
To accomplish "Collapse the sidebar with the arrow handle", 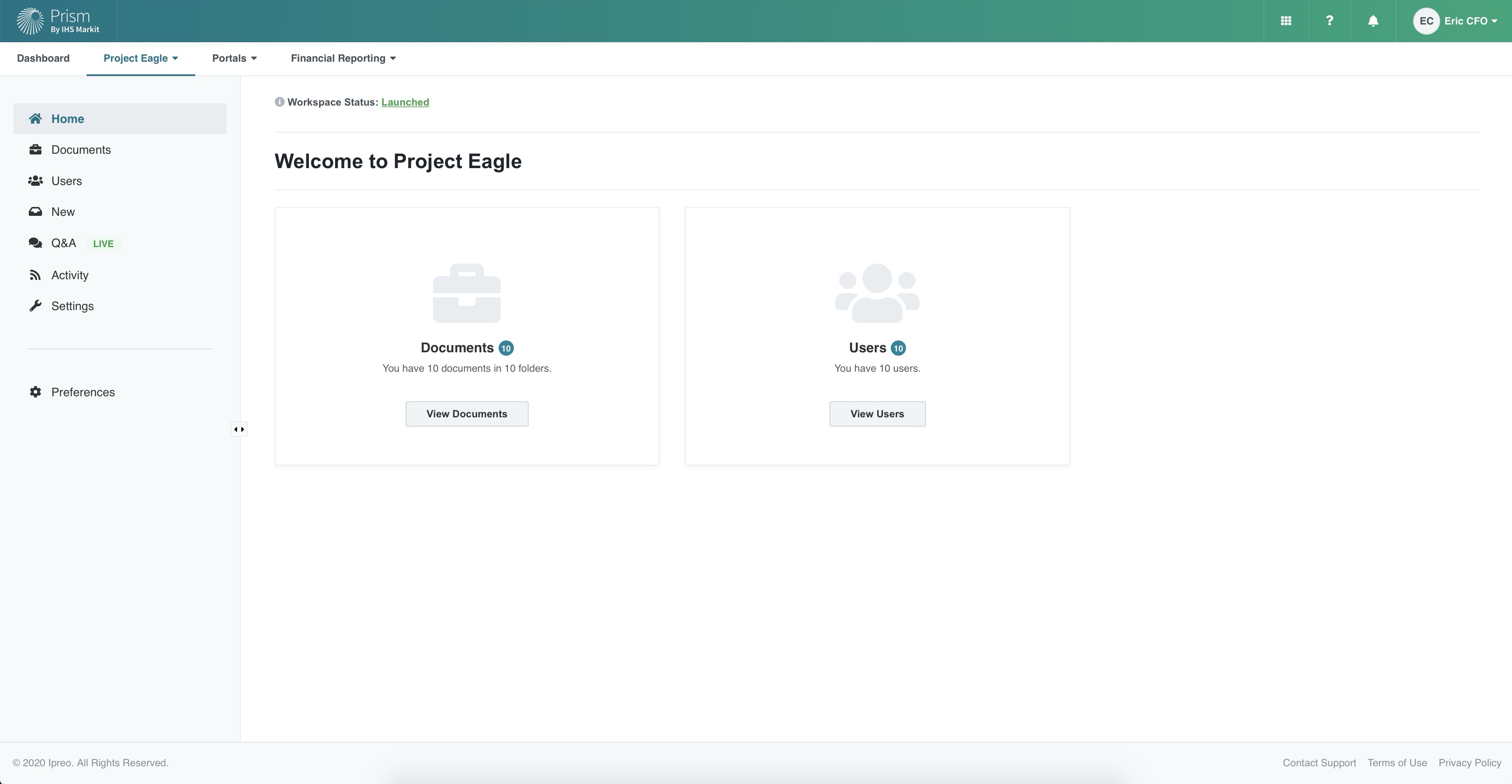I will point(239,429).
